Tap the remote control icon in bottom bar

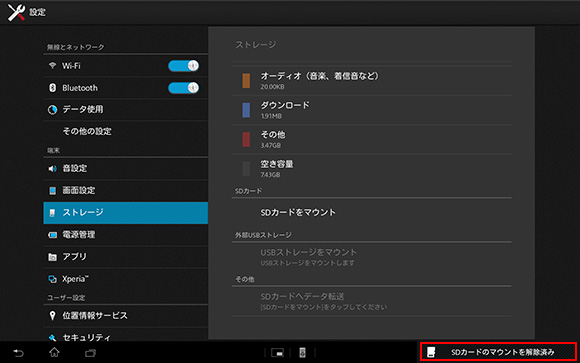click(x=303, y=353)
